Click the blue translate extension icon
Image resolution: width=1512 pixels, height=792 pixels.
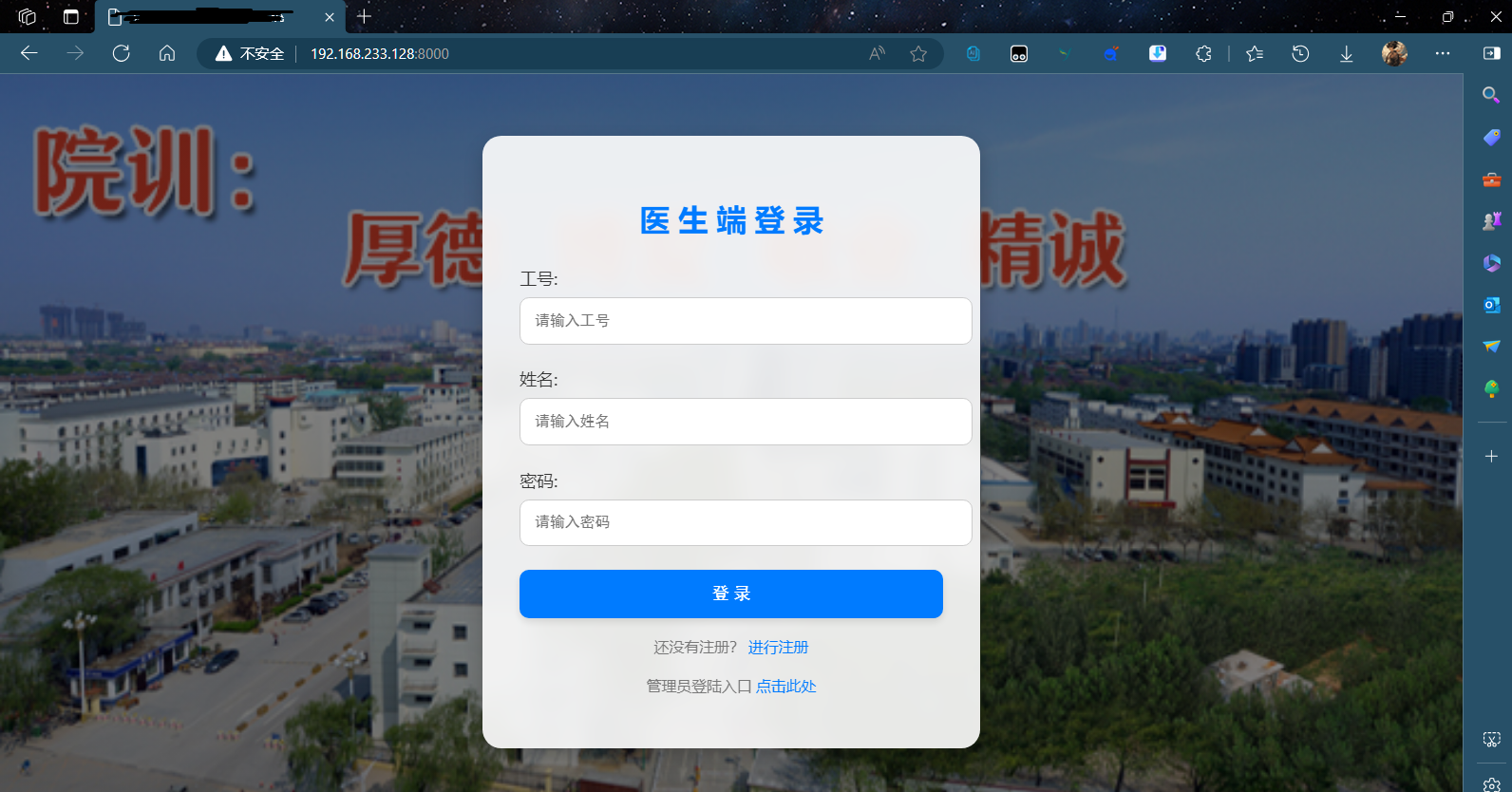[973, 54]
